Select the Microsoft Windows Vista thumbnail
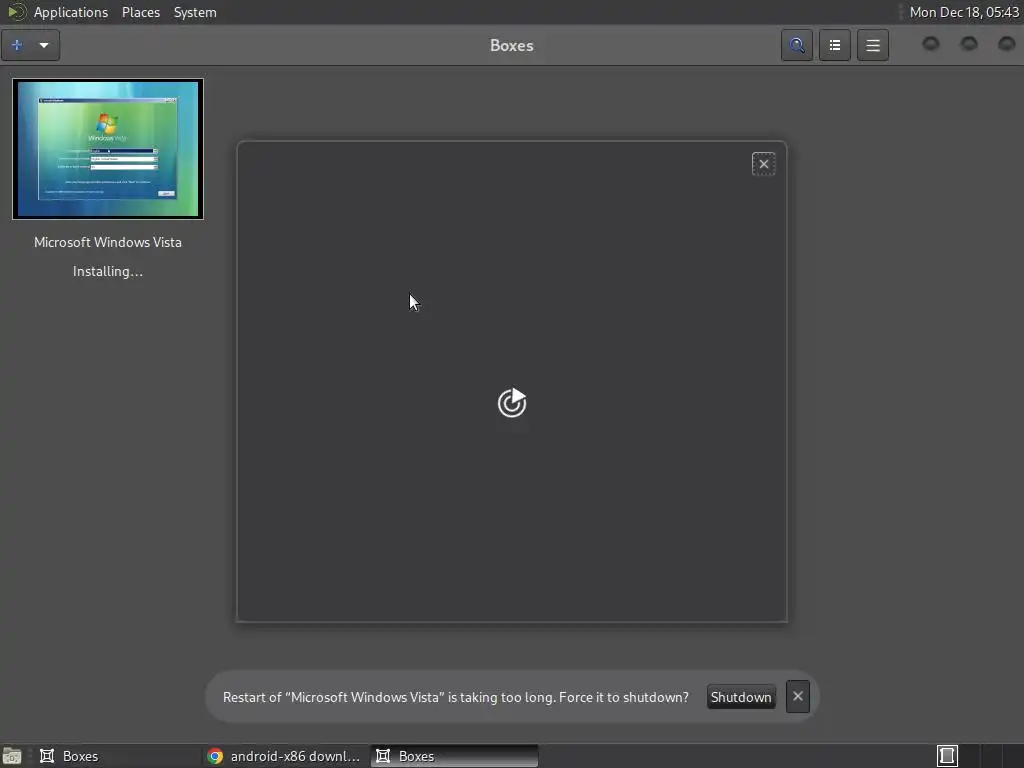The width and height of the screenshot is (1024, 768). (108, 149)
